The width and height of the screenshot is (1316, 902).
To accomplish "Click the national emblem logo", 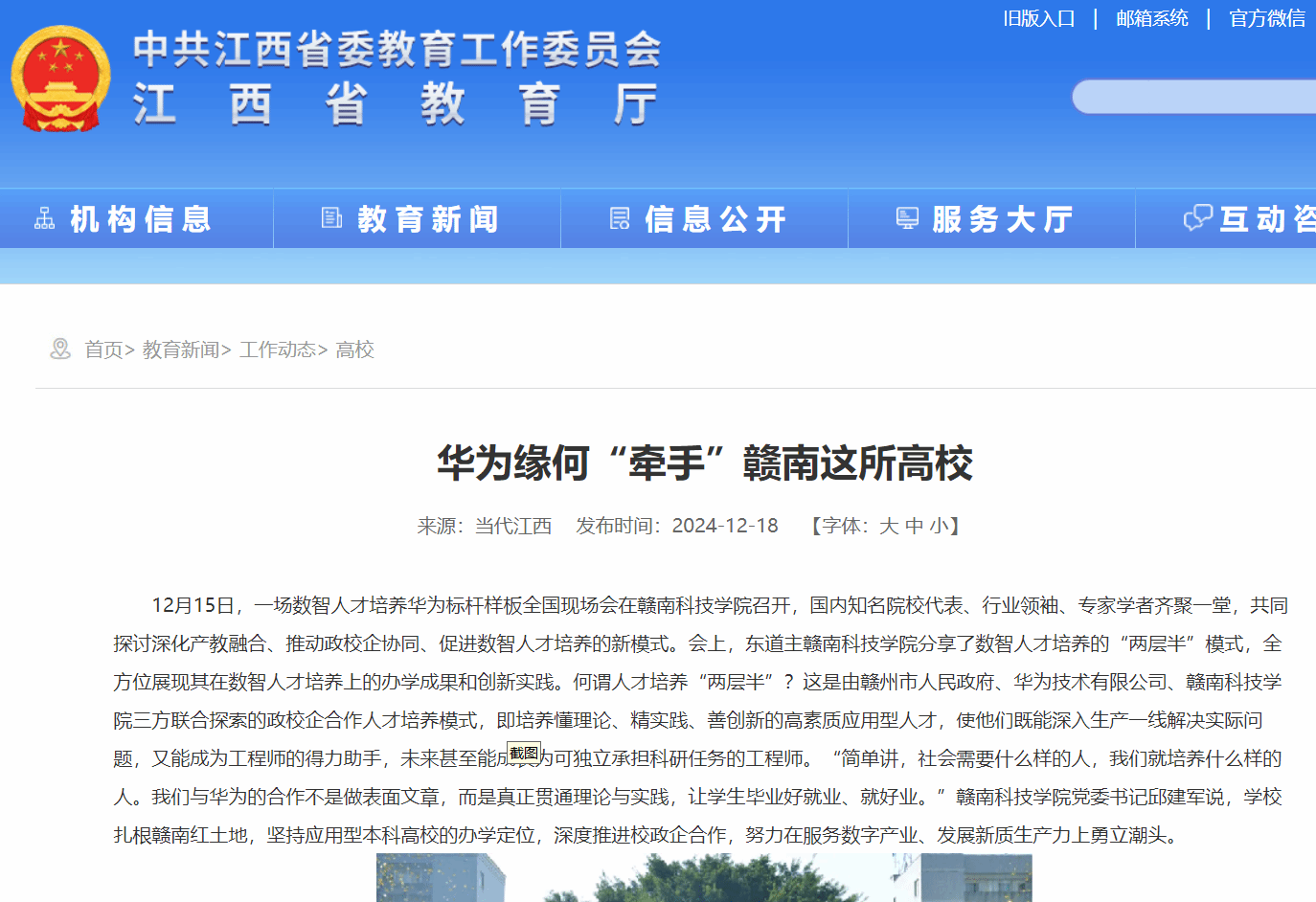I will 60,79.
